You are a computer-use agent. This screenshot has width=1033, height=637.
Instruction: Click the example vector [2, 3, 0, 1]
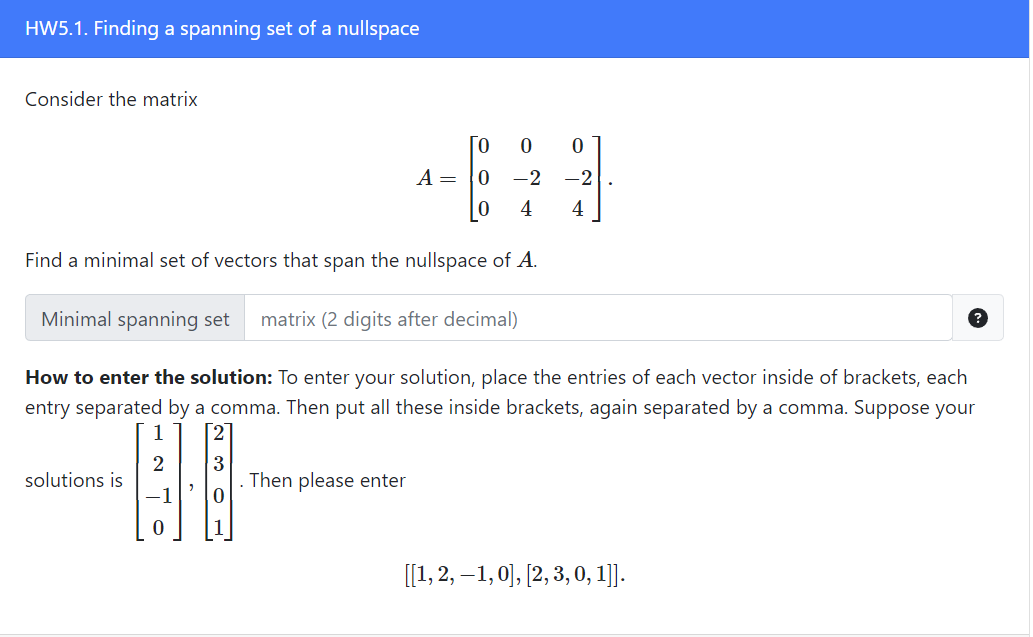click(x=218, y=480)
